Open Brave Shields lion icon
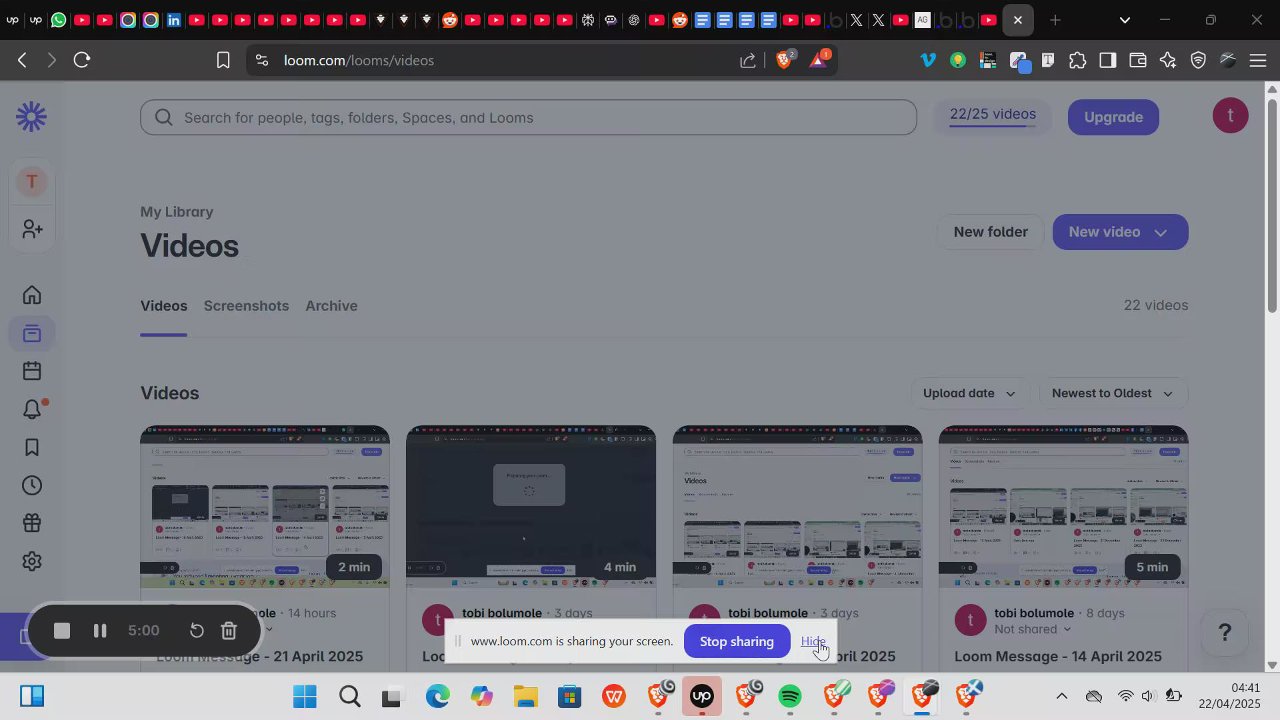 click(785, 60)
